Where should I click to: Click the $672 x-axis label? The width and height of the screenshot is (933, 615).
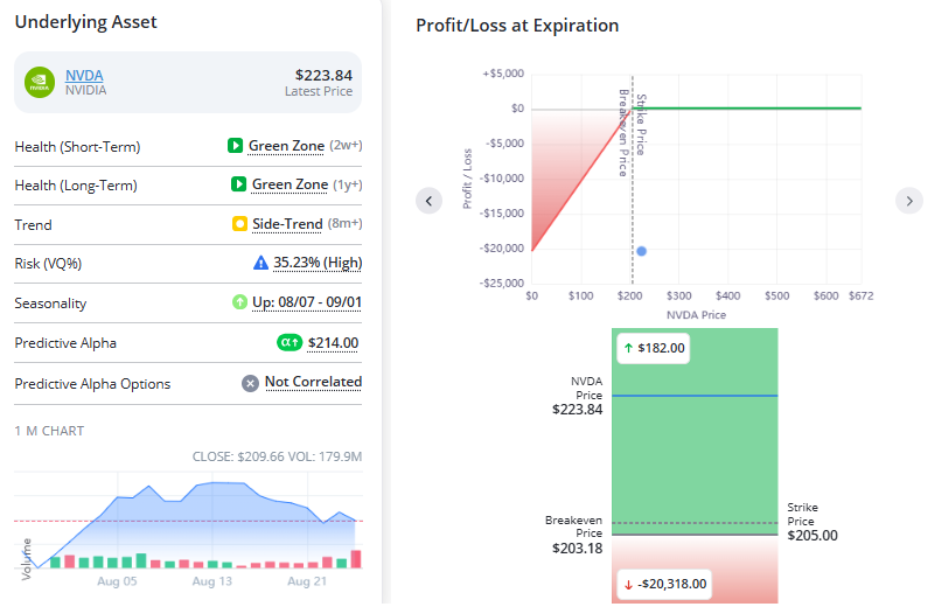pyautogui.click(x=861, y=296)
